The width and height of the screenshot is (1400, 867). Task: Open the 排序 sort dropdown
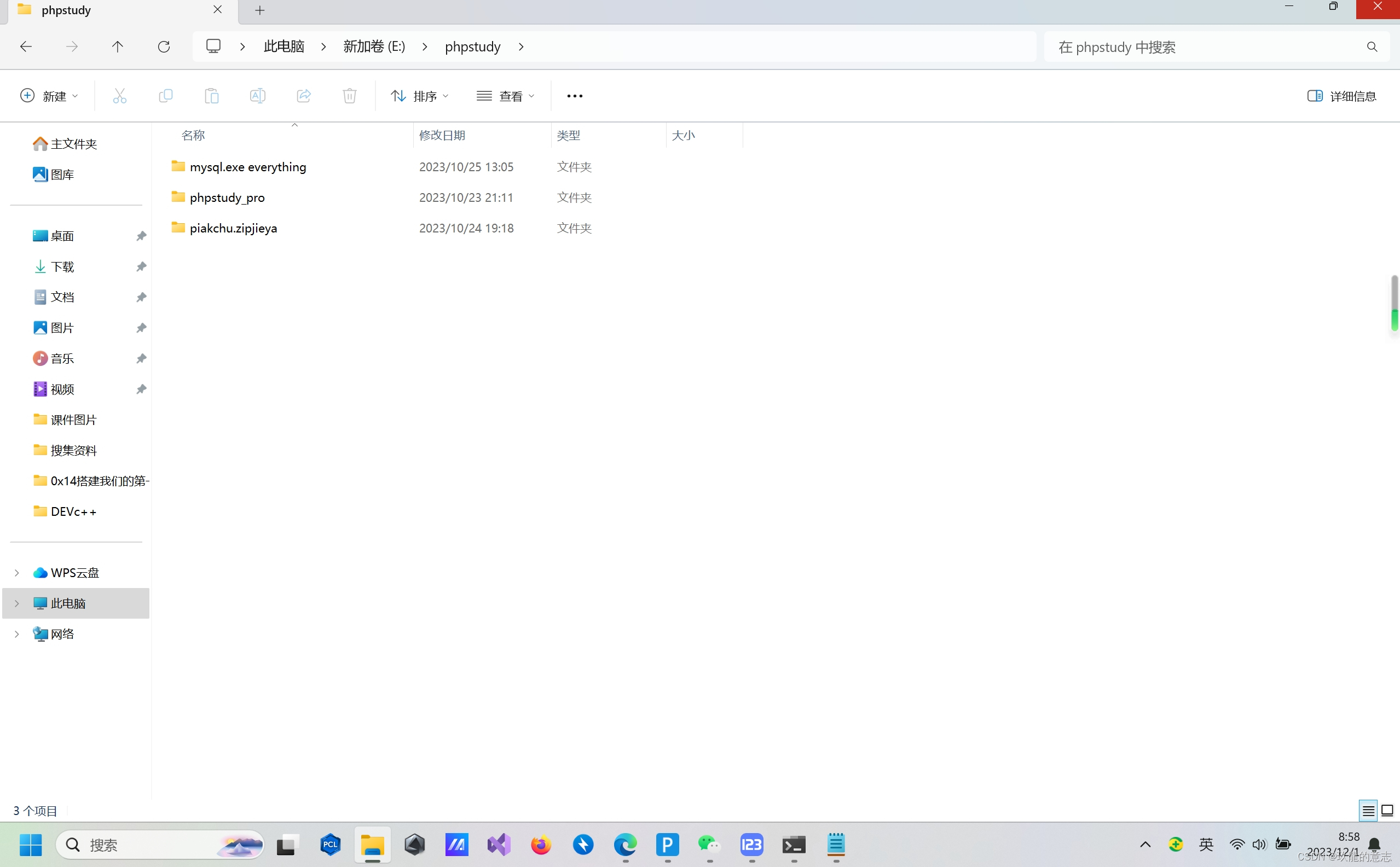pos(419,96)
